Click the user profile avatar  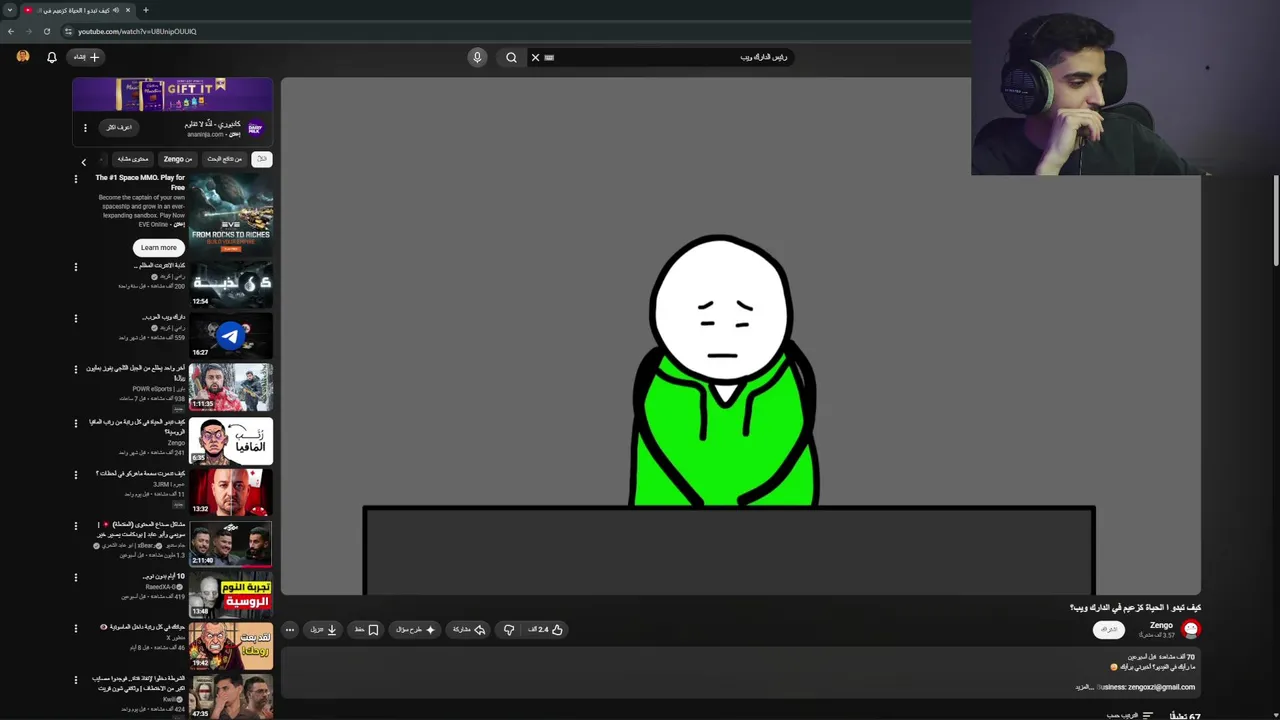pyautogui.click(x=23, y=57)
